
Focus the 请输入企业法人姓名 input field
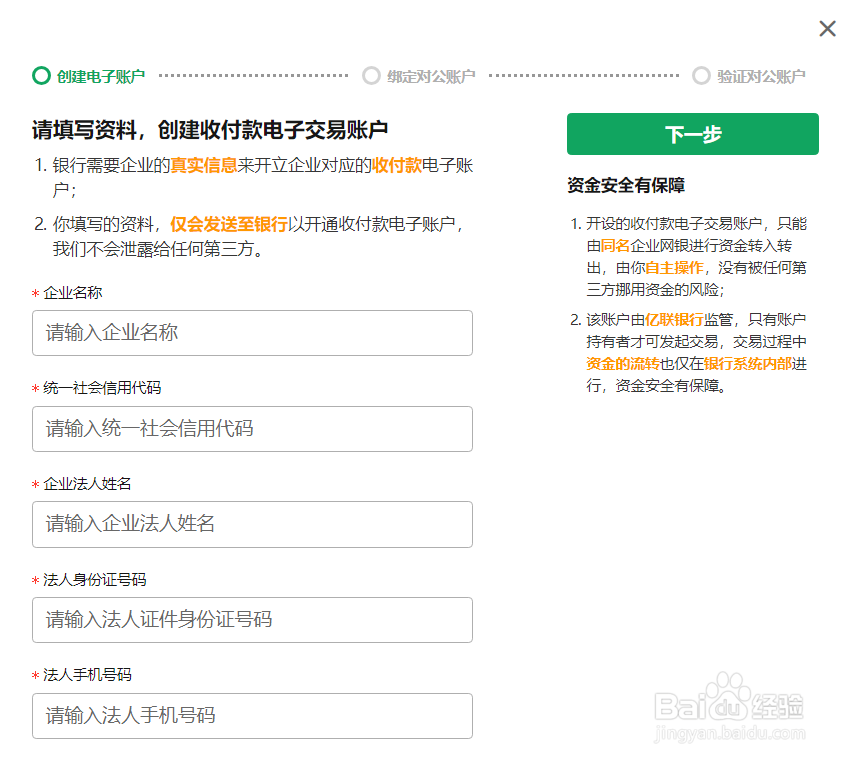[252, 524]
